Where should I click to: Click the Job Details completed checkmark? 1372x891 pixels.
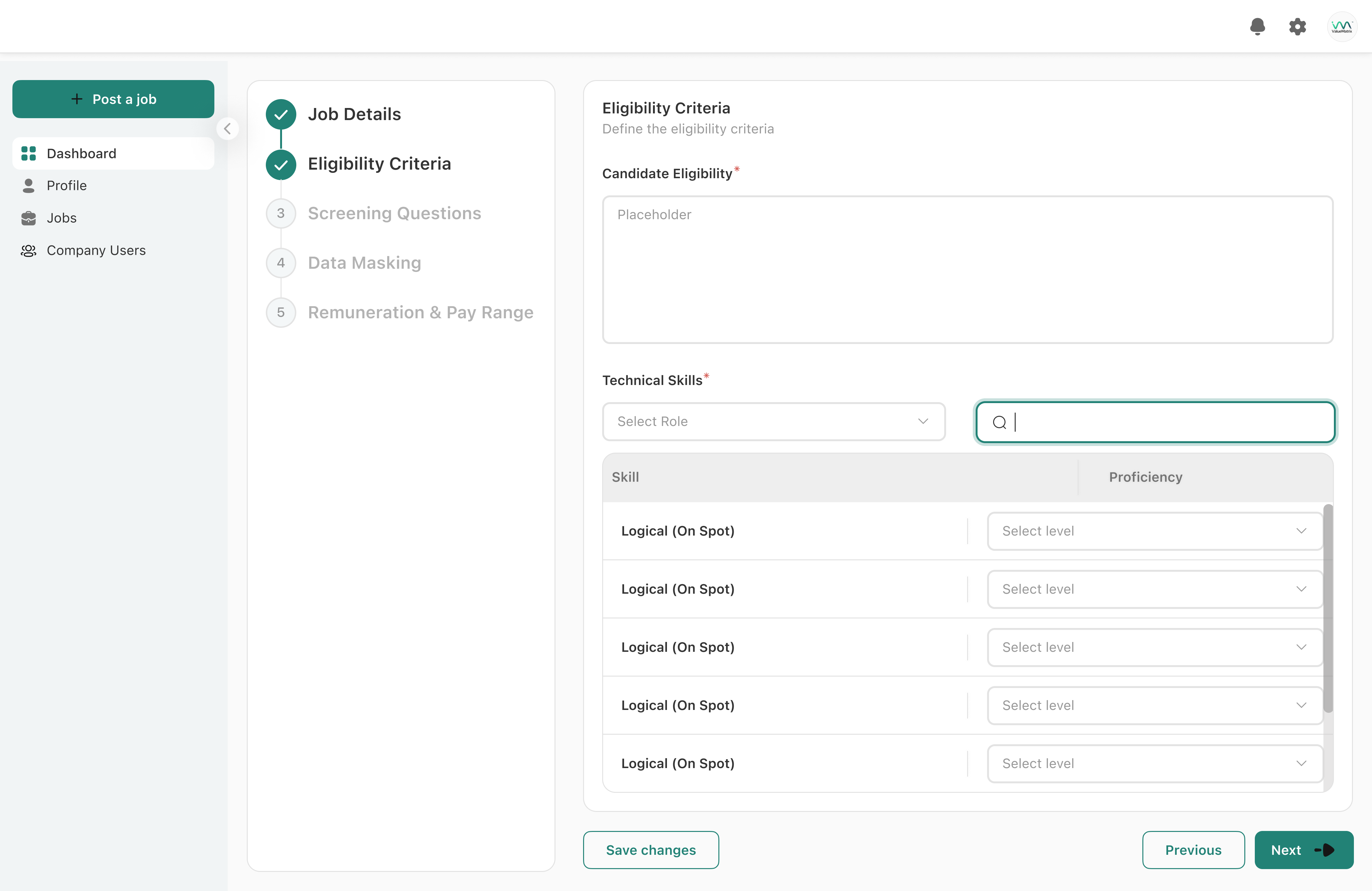tap(281, 114)
